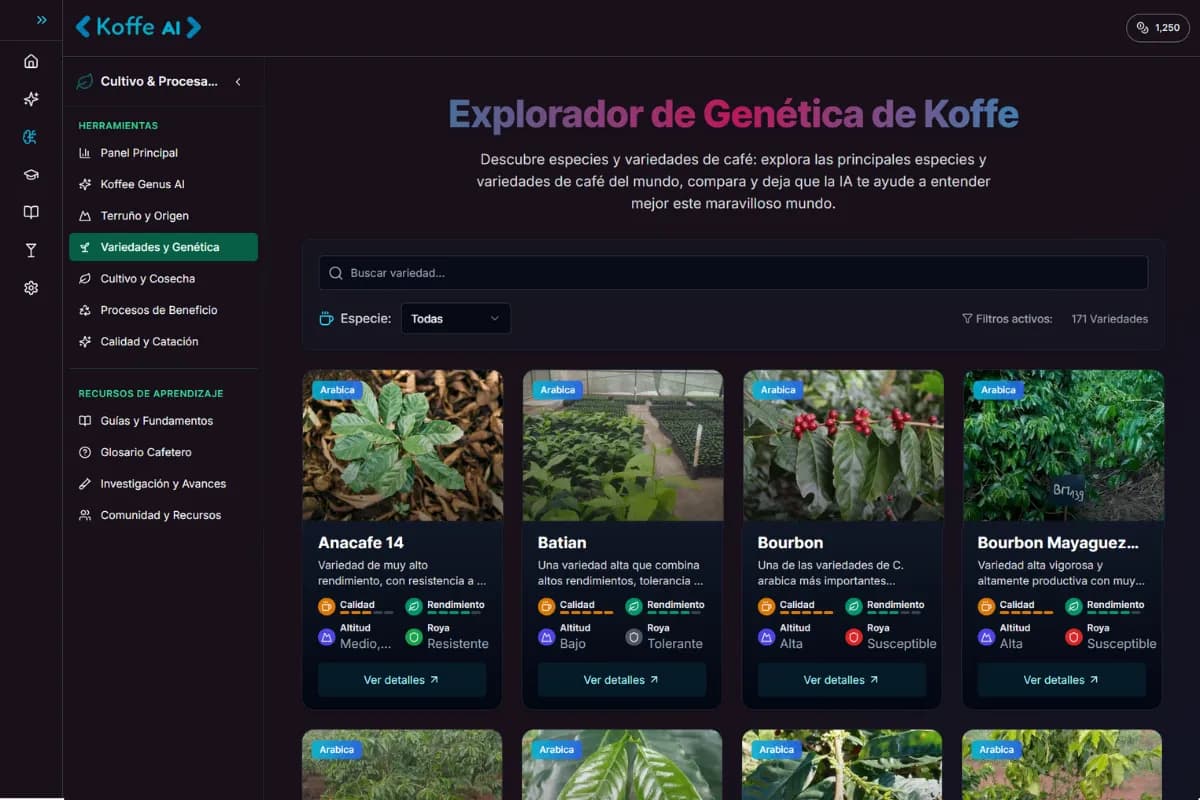Open the book icon in the left rail
1200x800 pixels.
[31, 212]
